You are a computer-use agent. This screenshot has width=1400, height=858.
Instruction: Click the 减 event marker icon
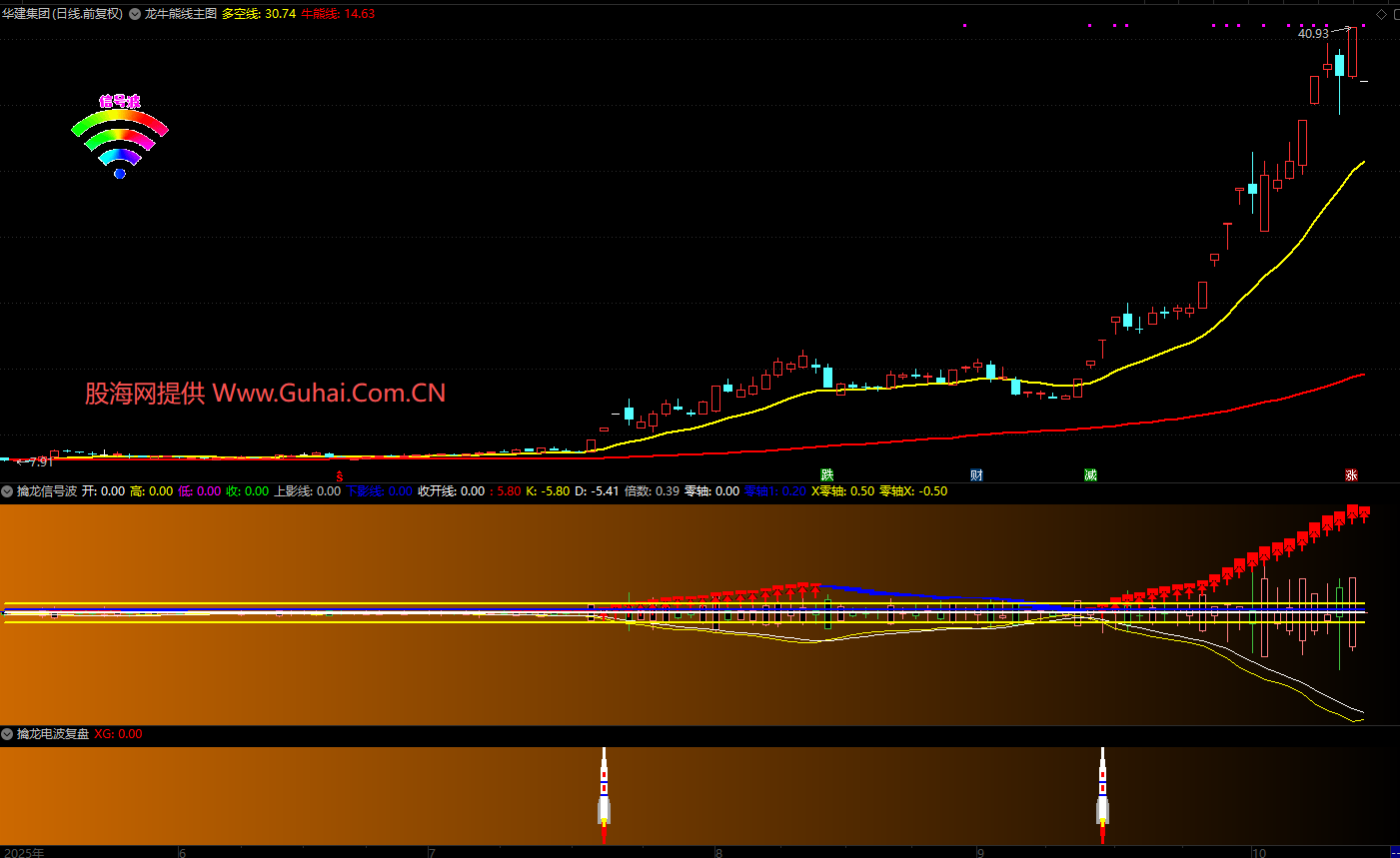pyautogui.click(x=1090, y=475)
